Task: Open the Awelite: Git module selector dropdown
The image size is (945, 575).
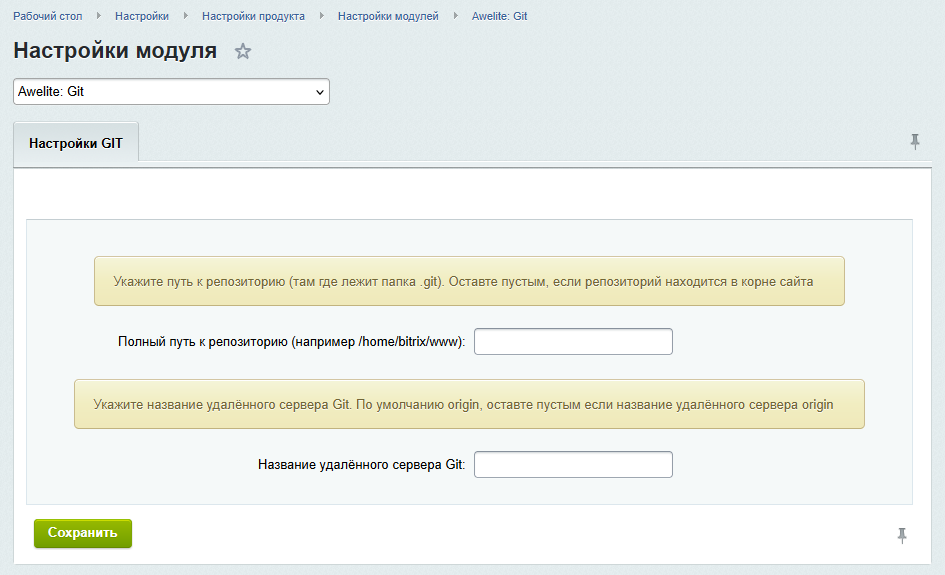Action: [171, 92]
